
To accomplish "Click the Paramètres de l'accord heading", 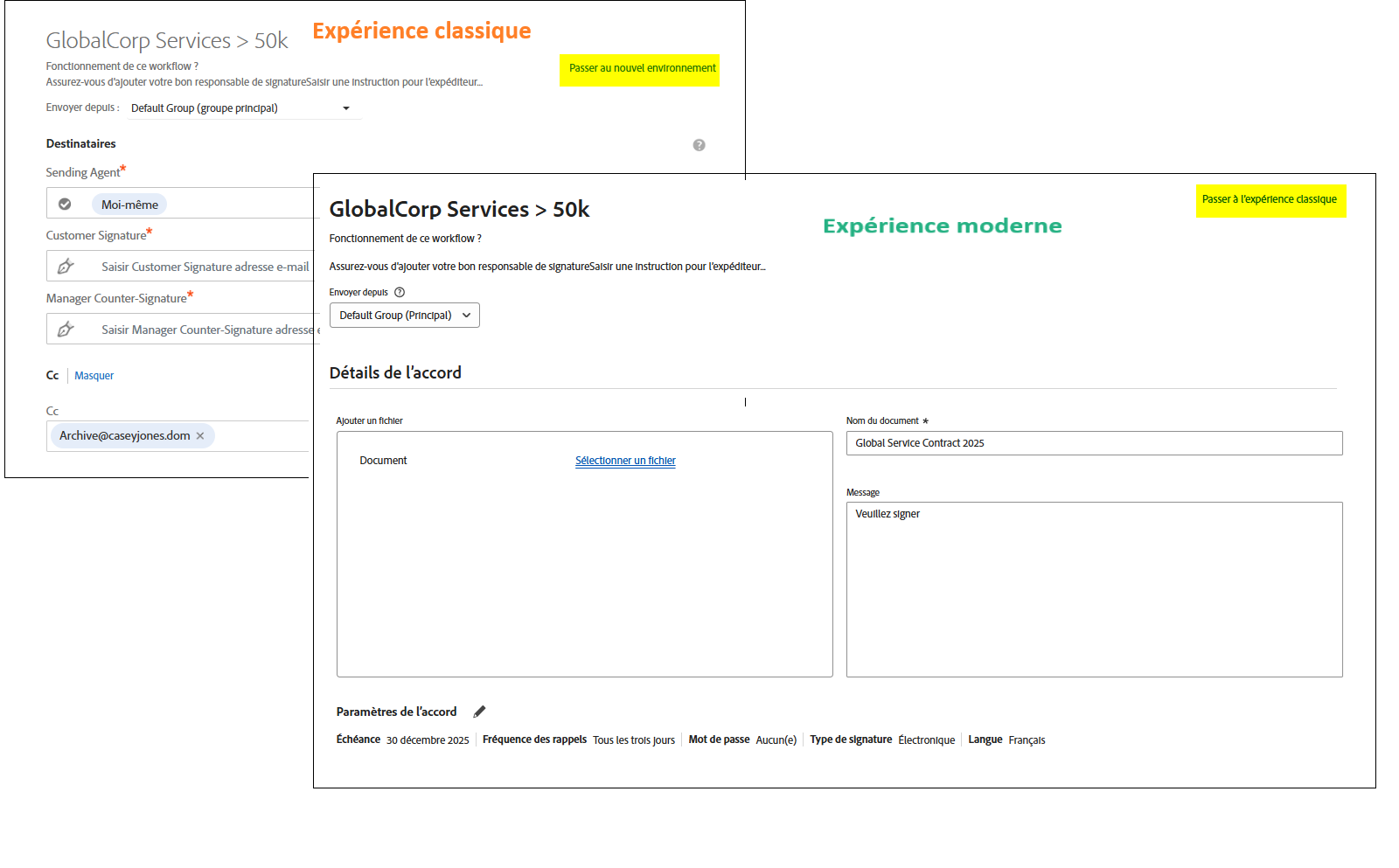I will [396, 712].
